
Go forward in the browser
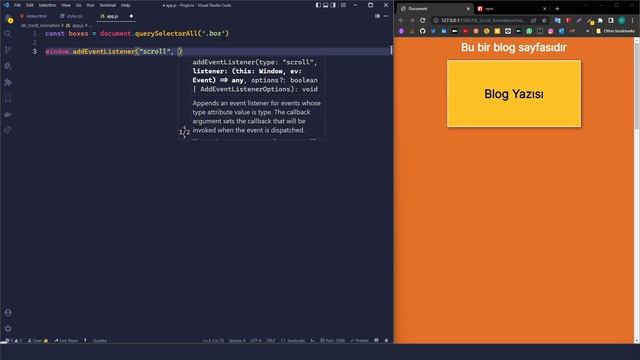pos(412,20)
